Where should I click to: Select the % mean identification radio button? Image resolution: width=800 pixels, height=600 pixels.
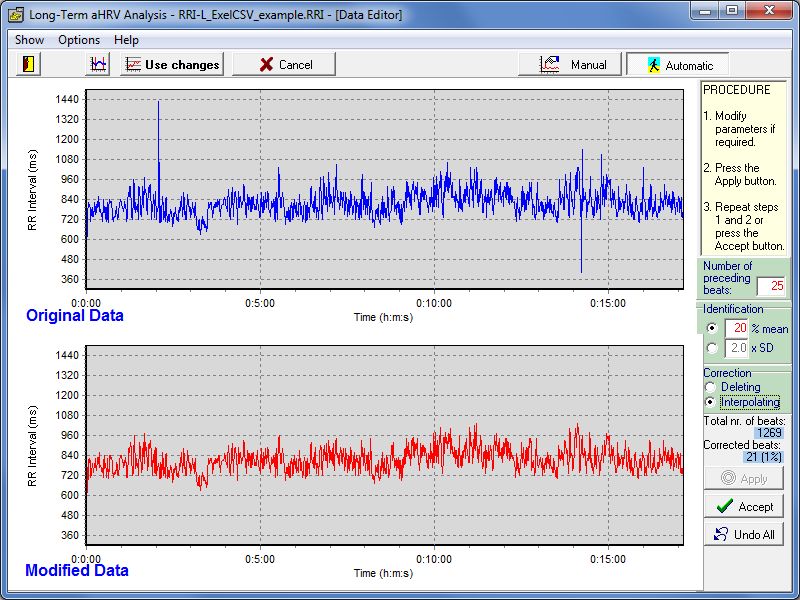[712, 328]
